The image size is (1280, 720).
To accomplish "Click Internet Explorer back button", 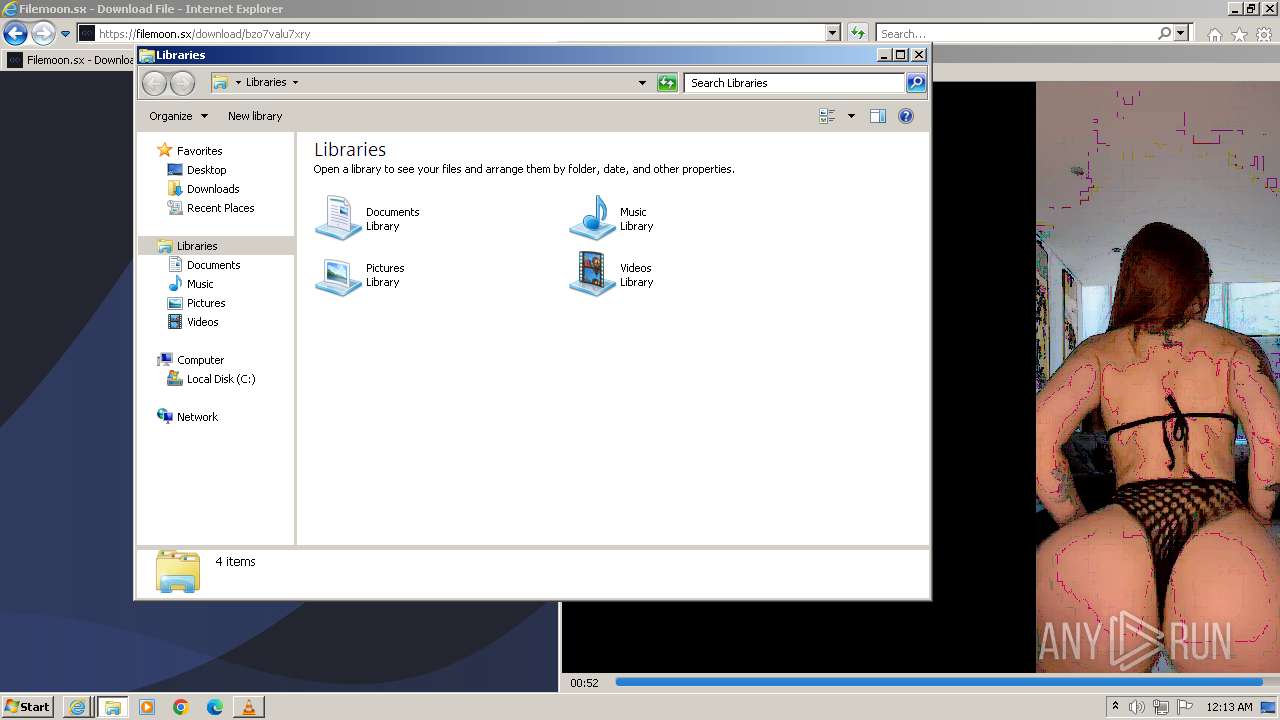I will [x=15, y=34].
